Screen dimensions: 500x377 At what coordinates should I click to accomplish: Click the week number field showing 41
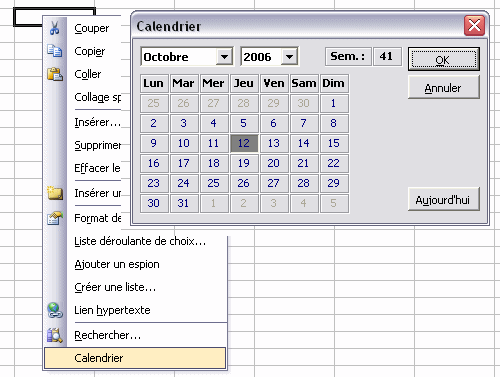coord(387,56)
